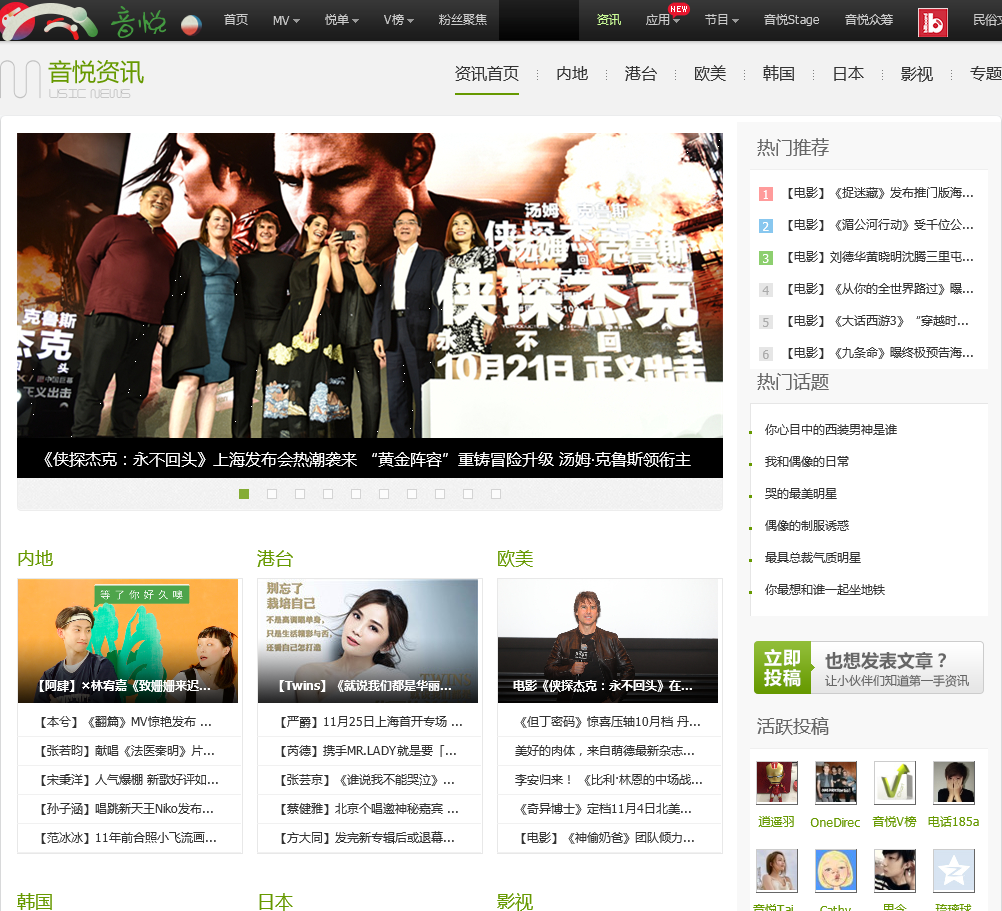Switch to the 影视 news tab

pos(917,74)
